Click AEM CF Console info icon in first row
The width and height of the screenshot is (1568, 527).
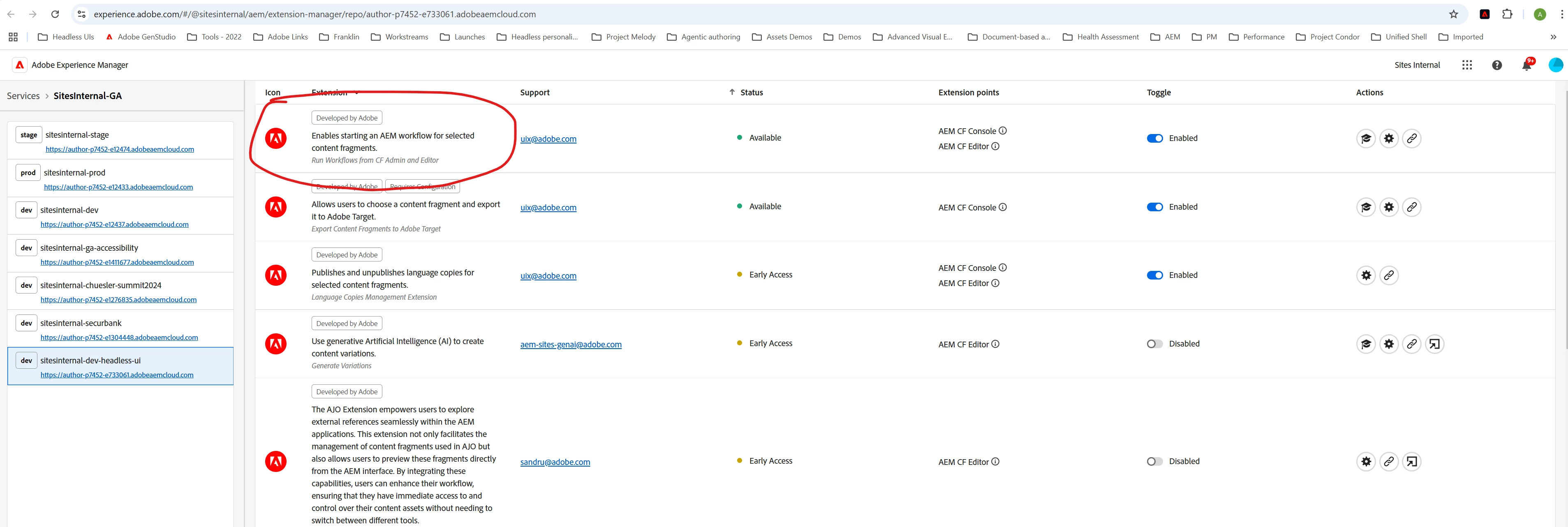pyautogui.click(x=1003, y=131)
